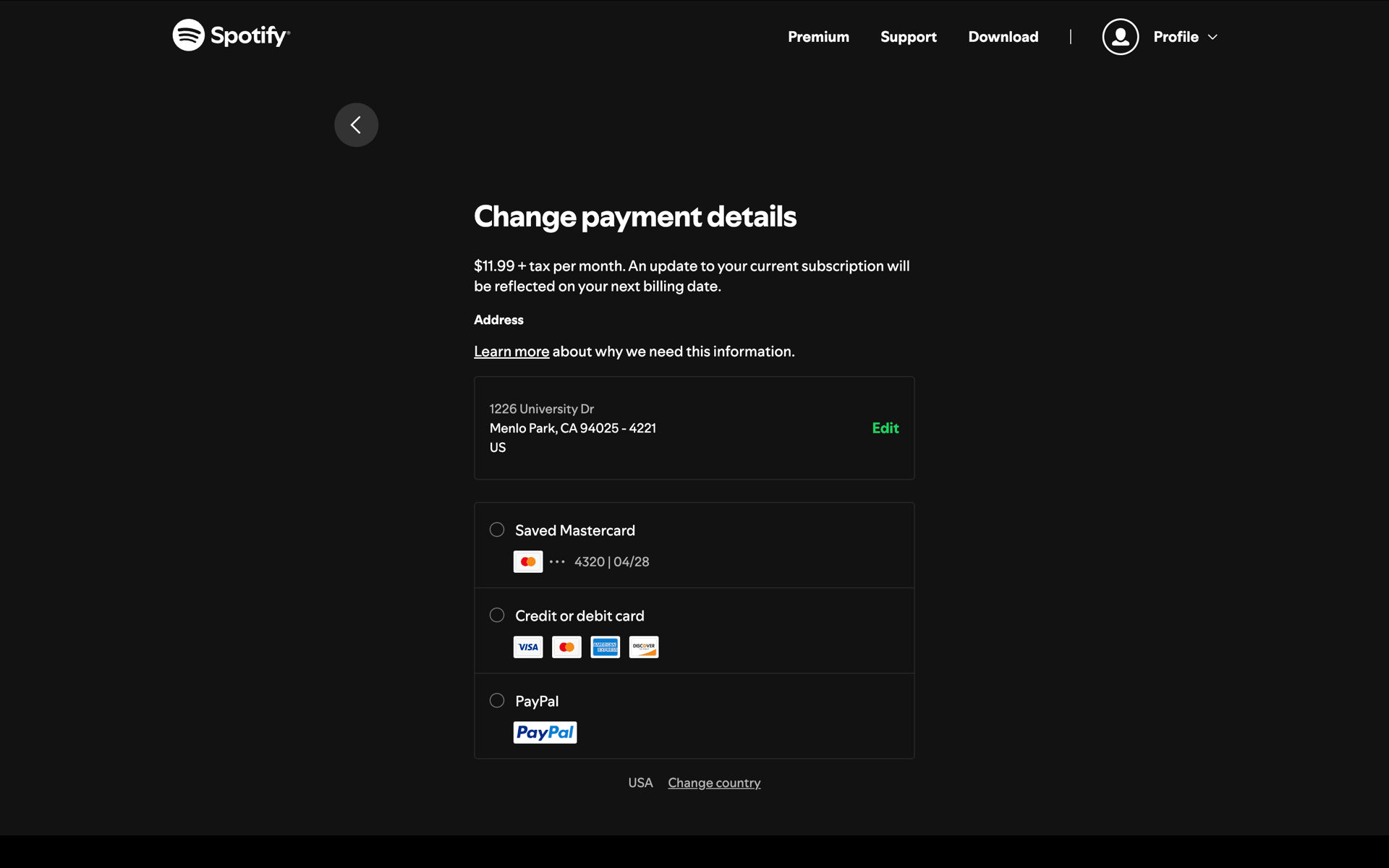This screenshot has width=1389, height=868.
Task: Open the Premium menu item
Action: 818,36
